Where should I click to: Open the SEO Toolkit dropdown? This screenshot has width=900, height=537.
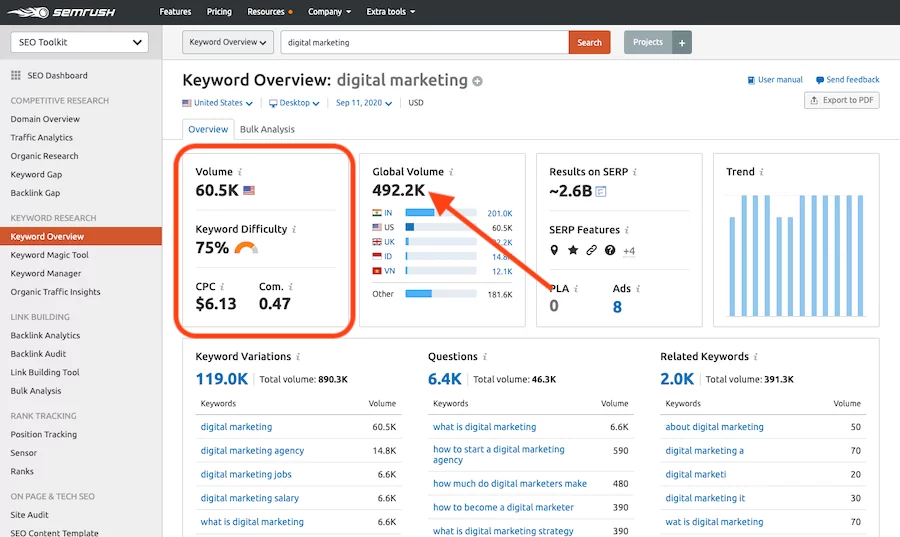(x=79, y=42)
